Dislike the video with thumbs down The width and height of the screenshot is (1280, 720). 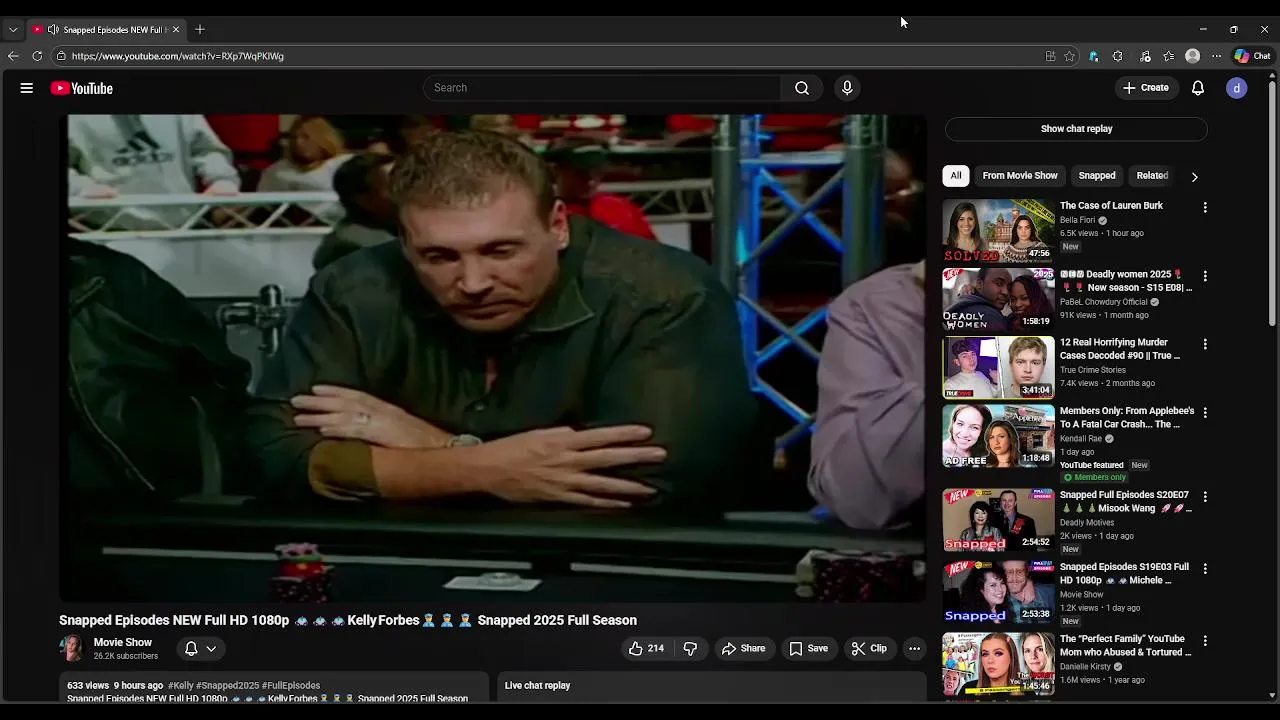[x=690, y=648]
